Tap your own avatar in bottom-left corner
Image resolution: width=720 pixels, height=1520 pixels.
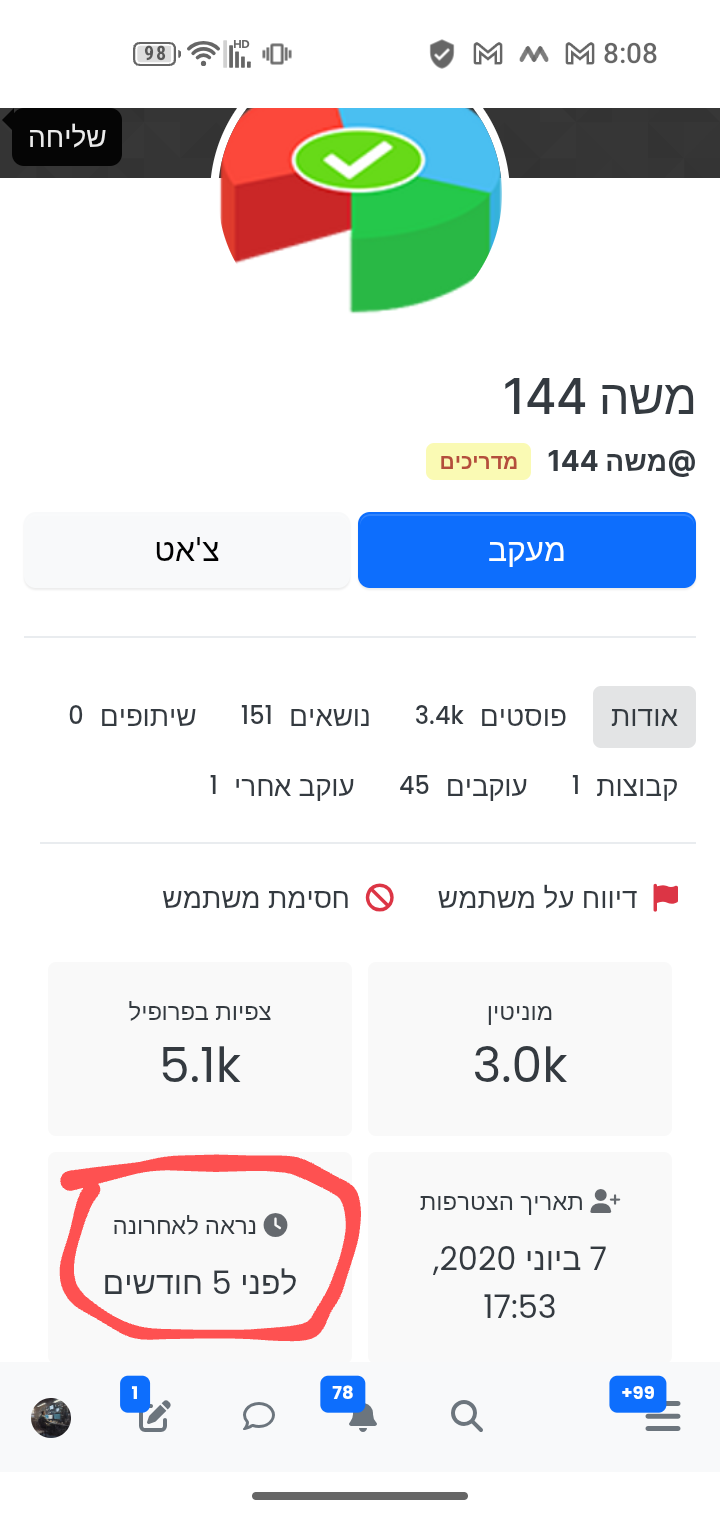click(50, 1417)
